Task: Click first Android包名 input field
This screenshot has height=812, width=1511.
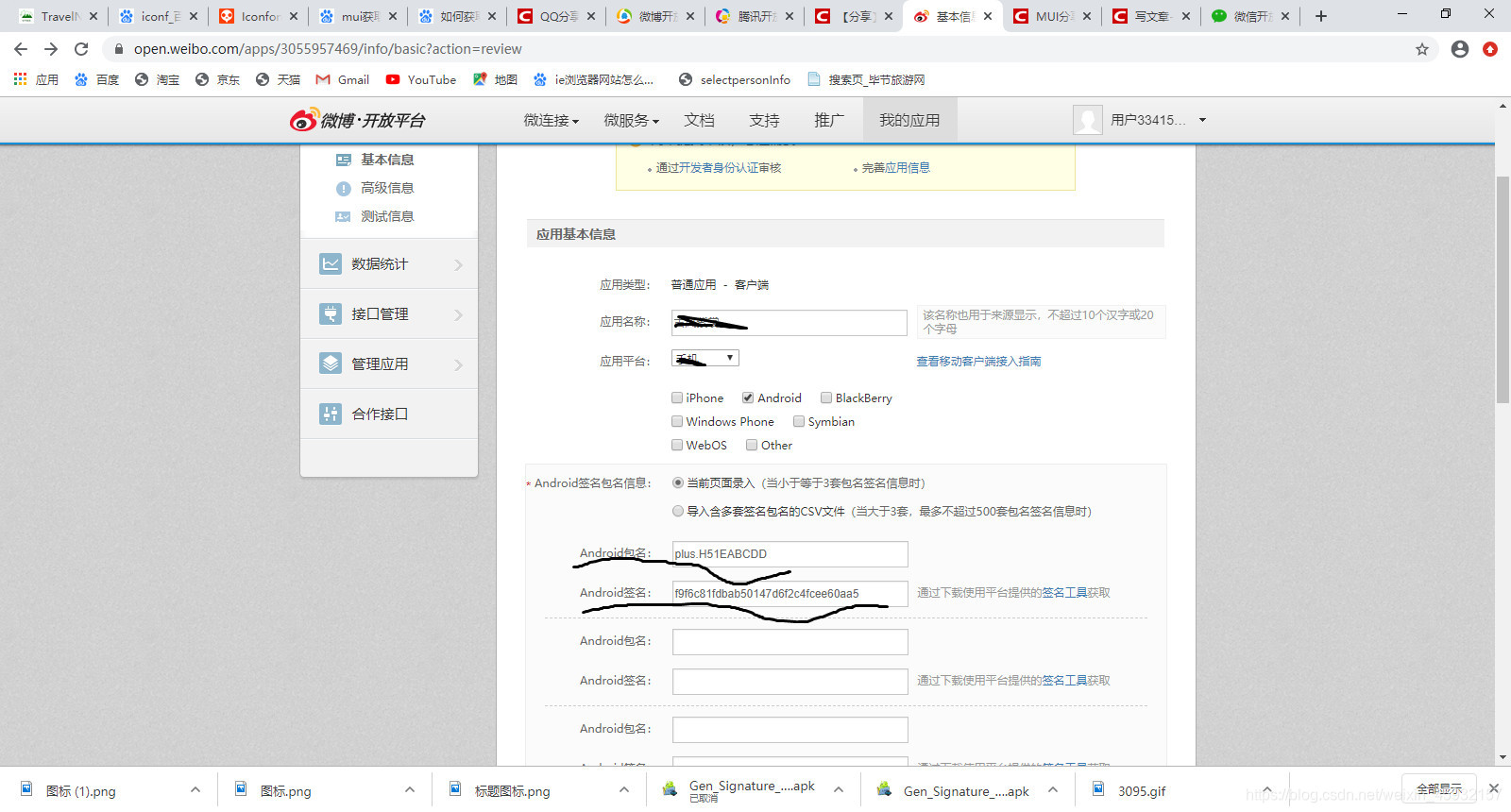Action: pyautogui.click(x=789, y=554)
